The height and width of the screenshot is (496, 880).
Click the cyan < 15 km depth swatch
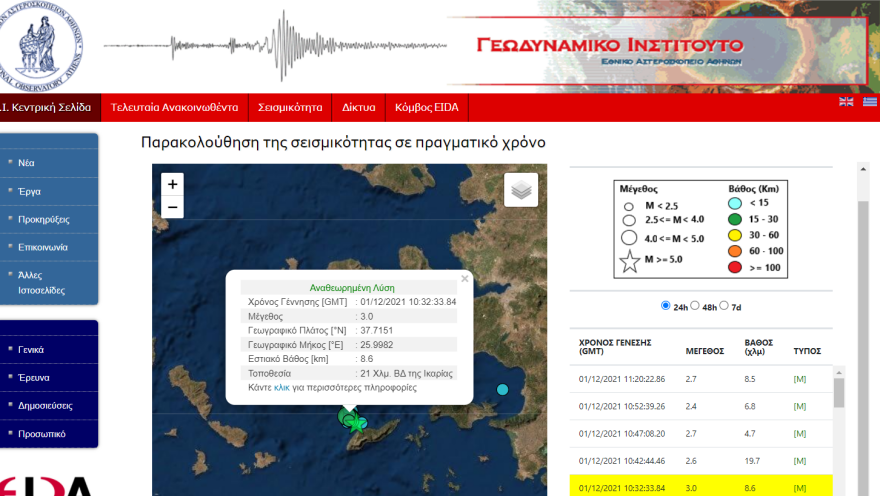(x=735, y=203)
